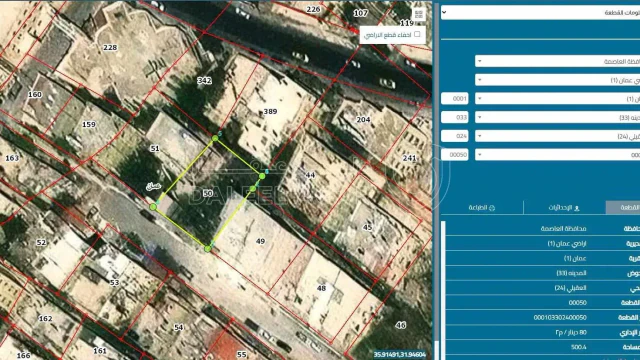Open the 'عمان (1)' directorate dropdown
The height and width of the screenshot is (360, 640).
click(558, 80)
